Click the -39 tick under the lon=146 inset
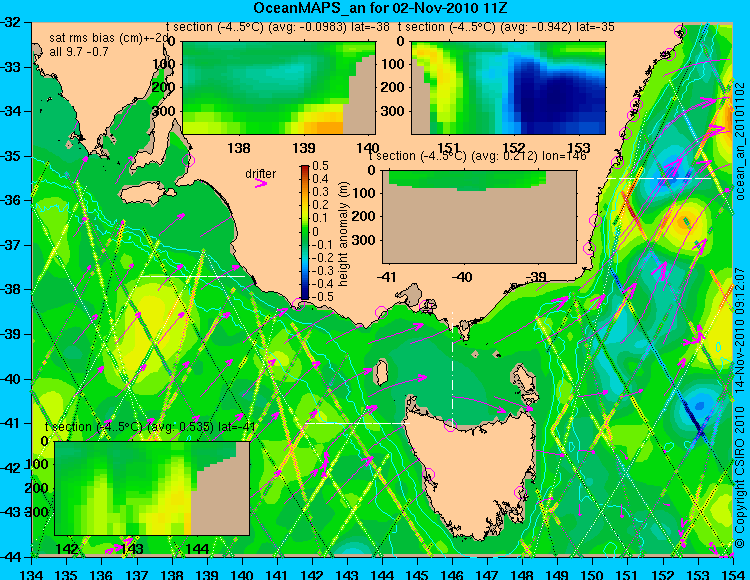750x580 pixels. pyautogui.click(x=536, y=277)
